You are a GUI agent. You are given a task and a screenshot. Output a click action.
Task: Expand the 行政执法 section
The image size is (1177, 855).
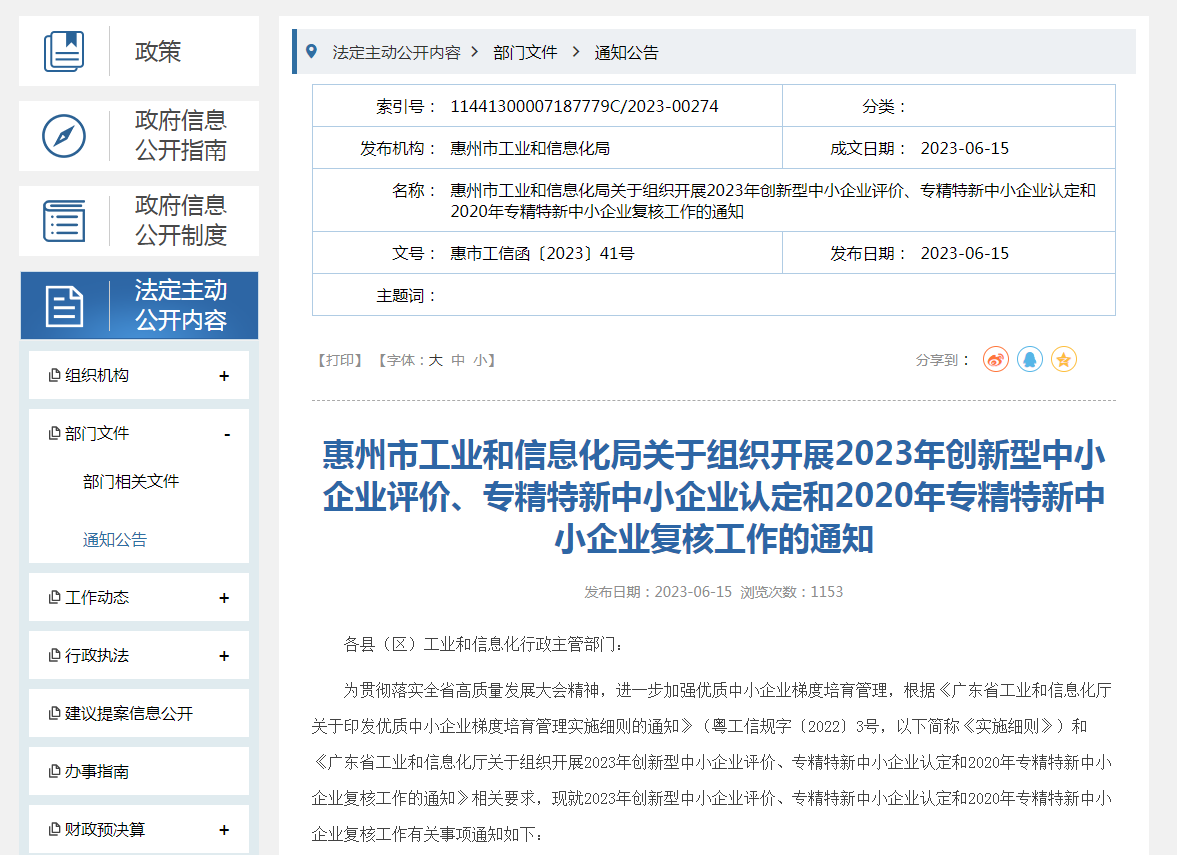click(x=224, y=656)
